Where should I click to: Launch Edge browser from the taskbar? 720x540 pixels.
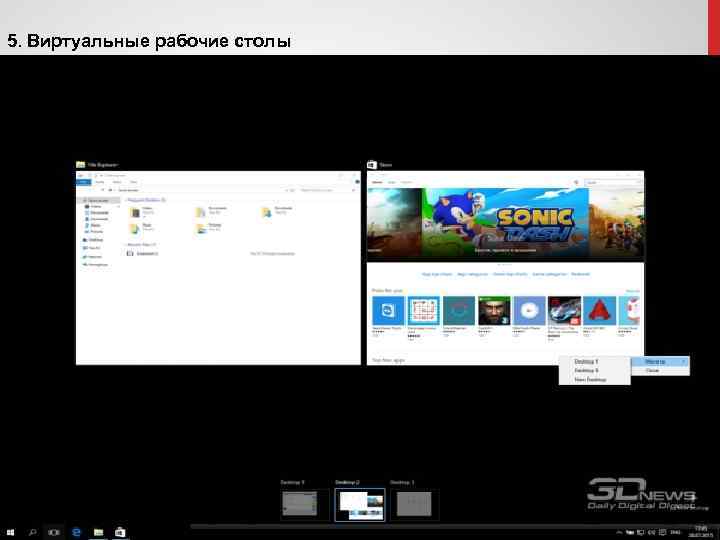point(76,532)
